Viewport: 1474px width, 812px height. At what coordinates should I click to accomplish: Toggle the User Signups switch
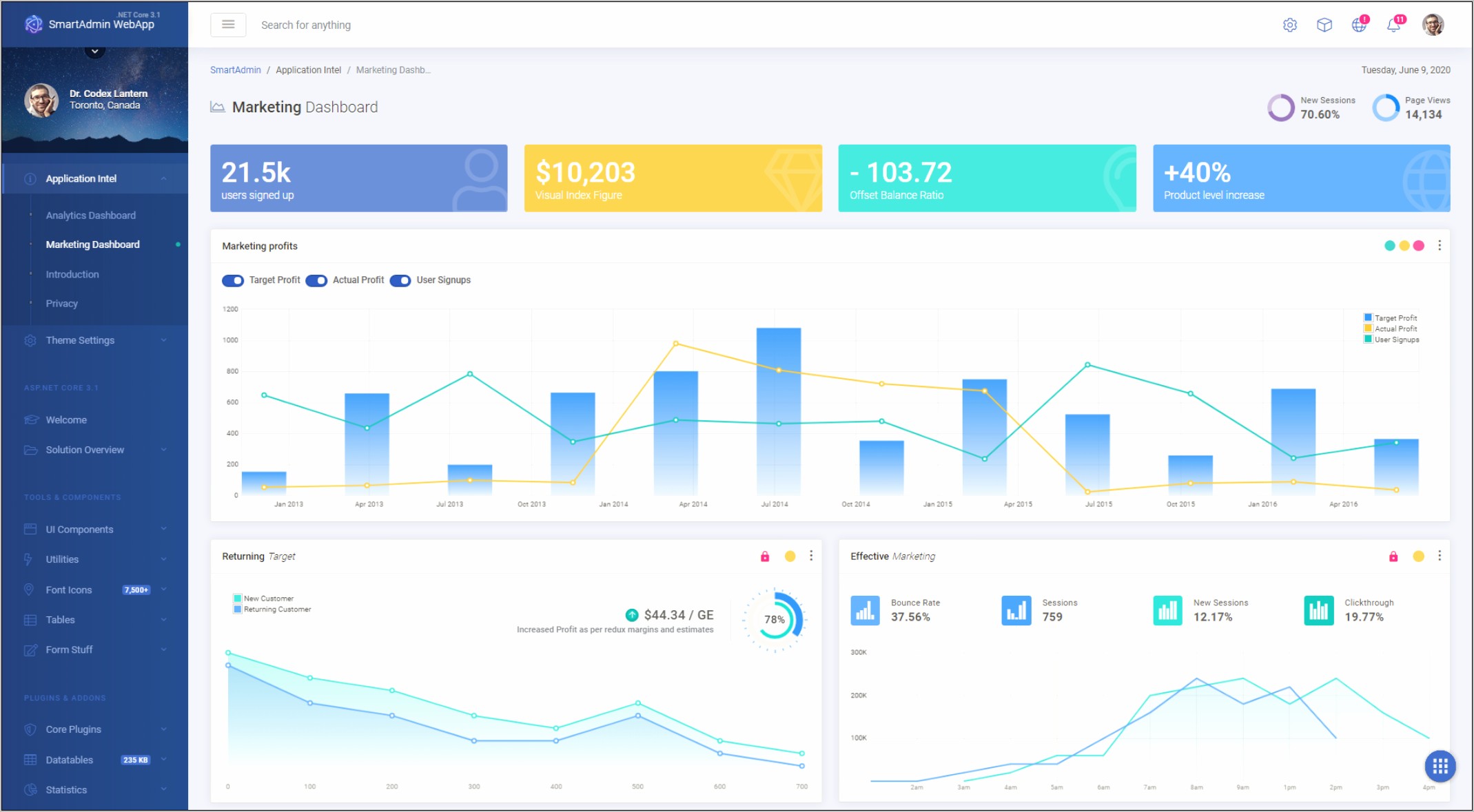400,280
